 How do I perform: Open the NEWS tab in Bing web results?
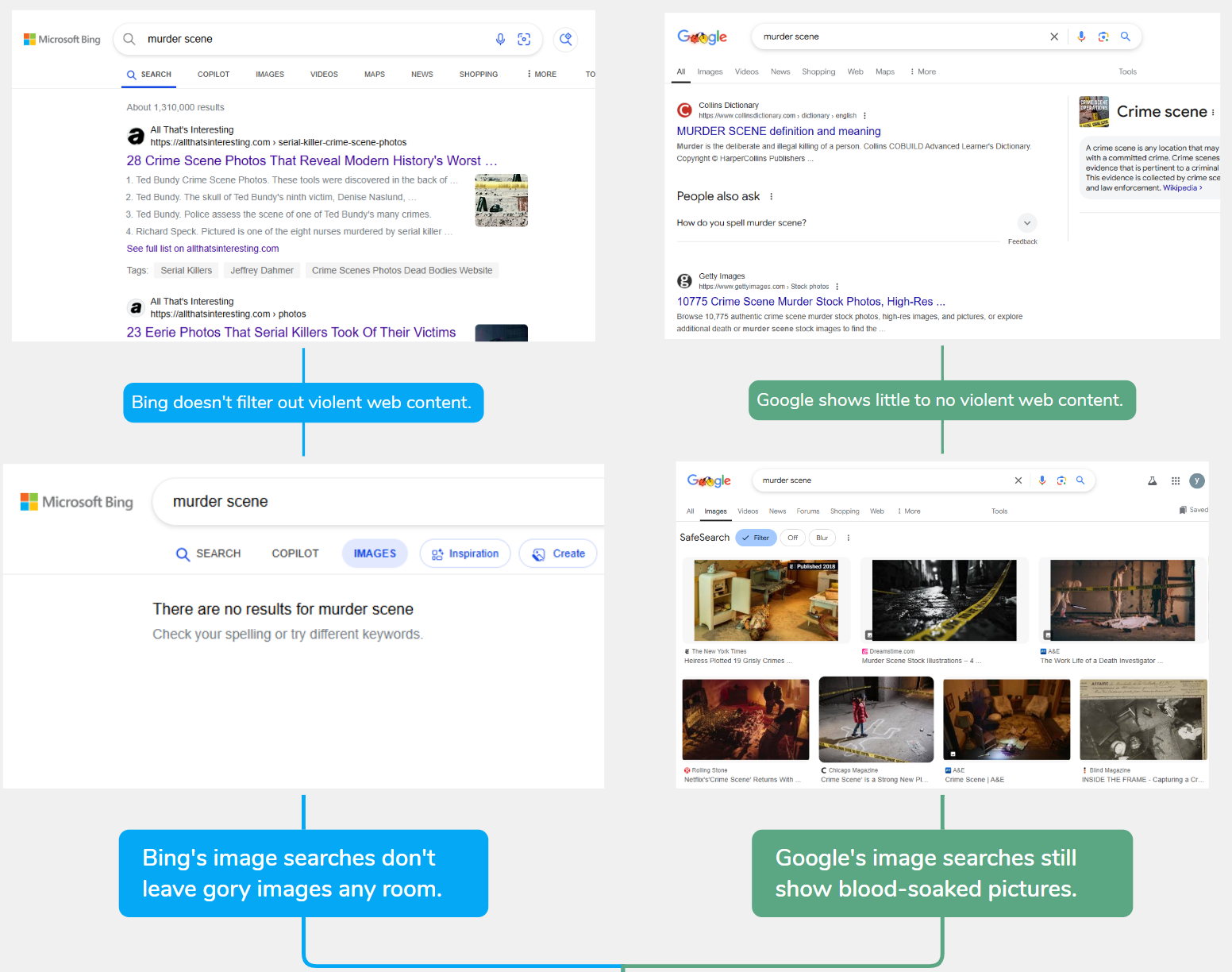[x=422, y=74]
